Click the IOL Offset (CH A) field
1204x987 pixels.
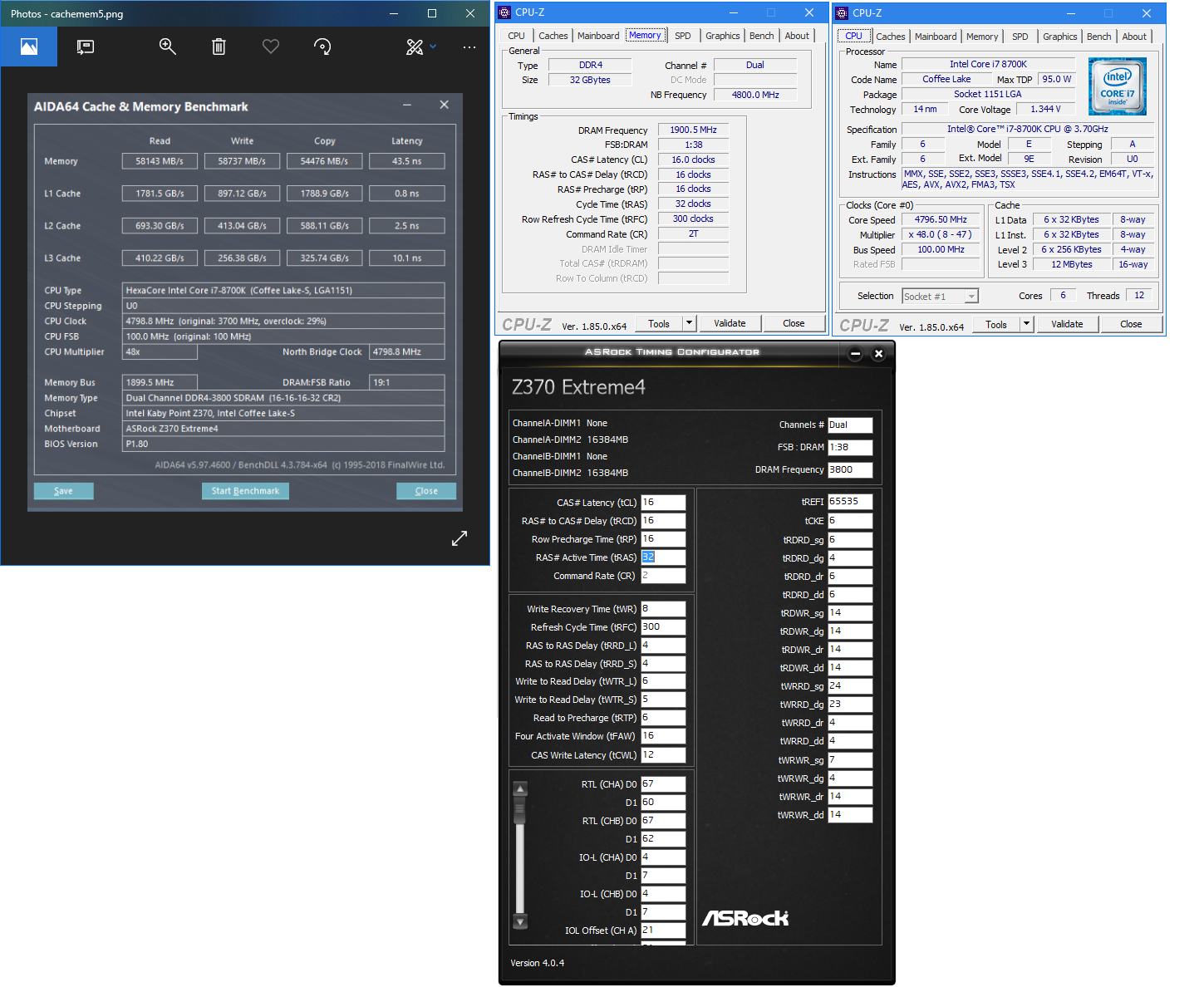coord(663,931)
